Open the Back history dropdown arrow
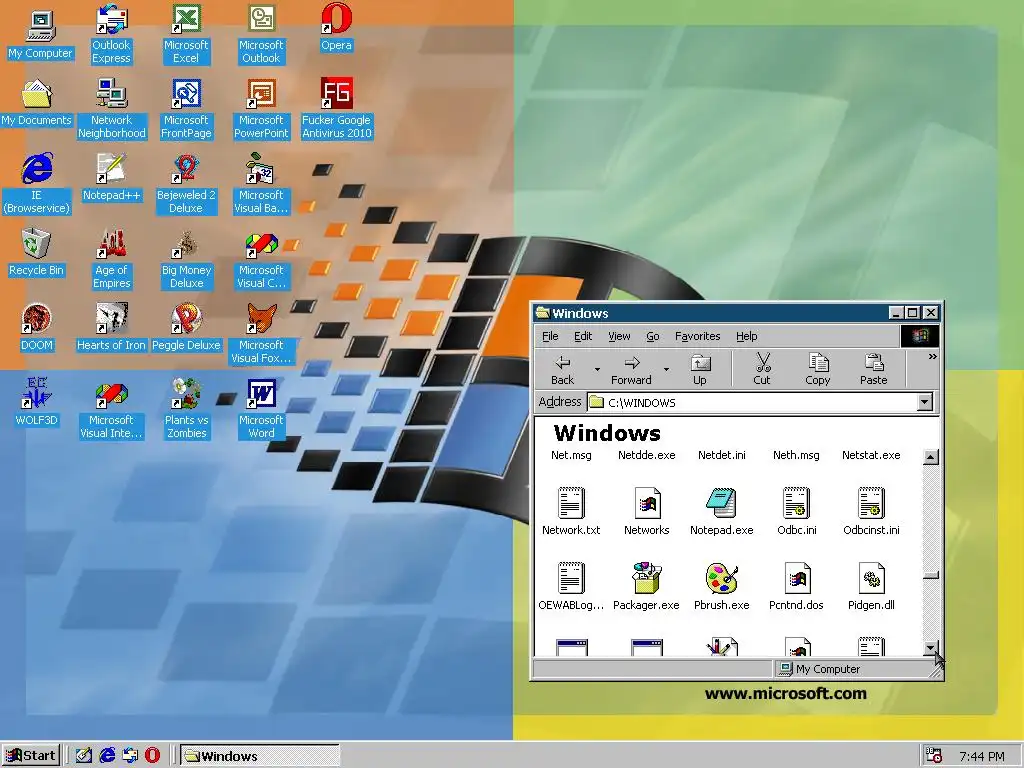Viewport: 1024px width, 768px height. (597, 370)
